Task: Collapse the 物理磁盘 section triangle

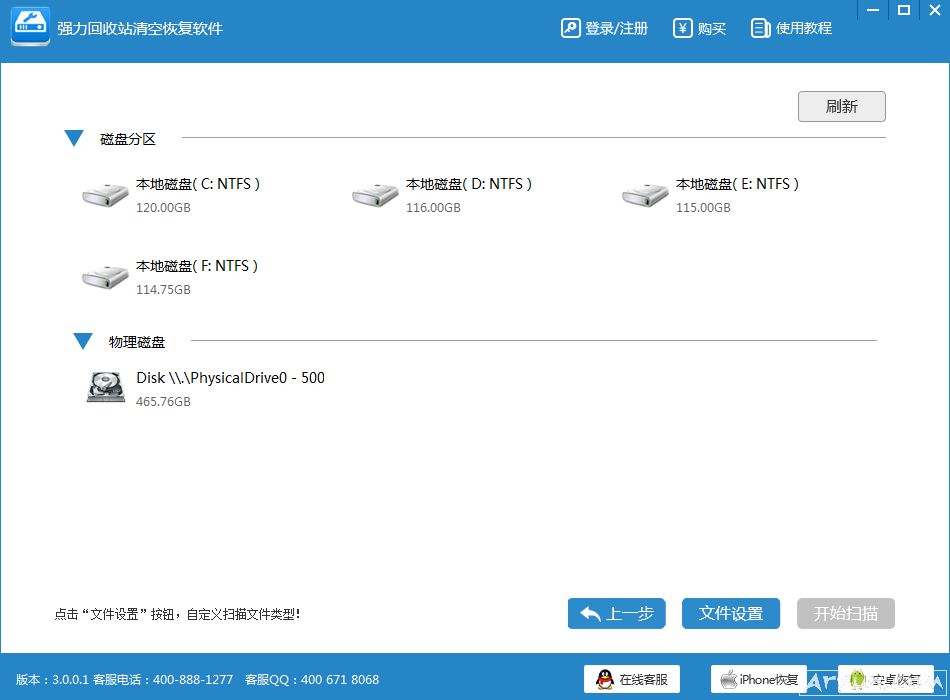Action: [x=82, y=341]
